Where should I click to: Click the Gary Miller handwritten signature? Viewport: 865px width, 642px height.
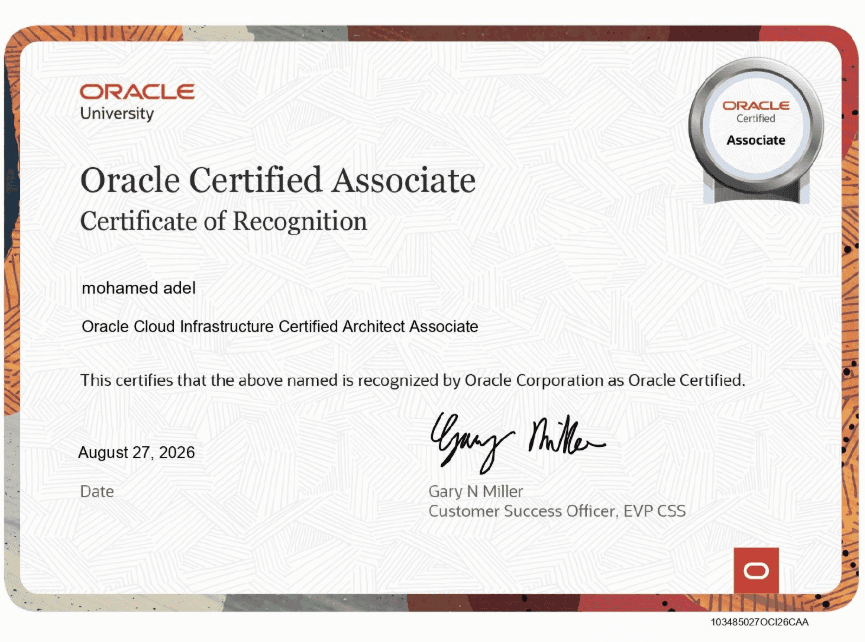coord(517,442)
